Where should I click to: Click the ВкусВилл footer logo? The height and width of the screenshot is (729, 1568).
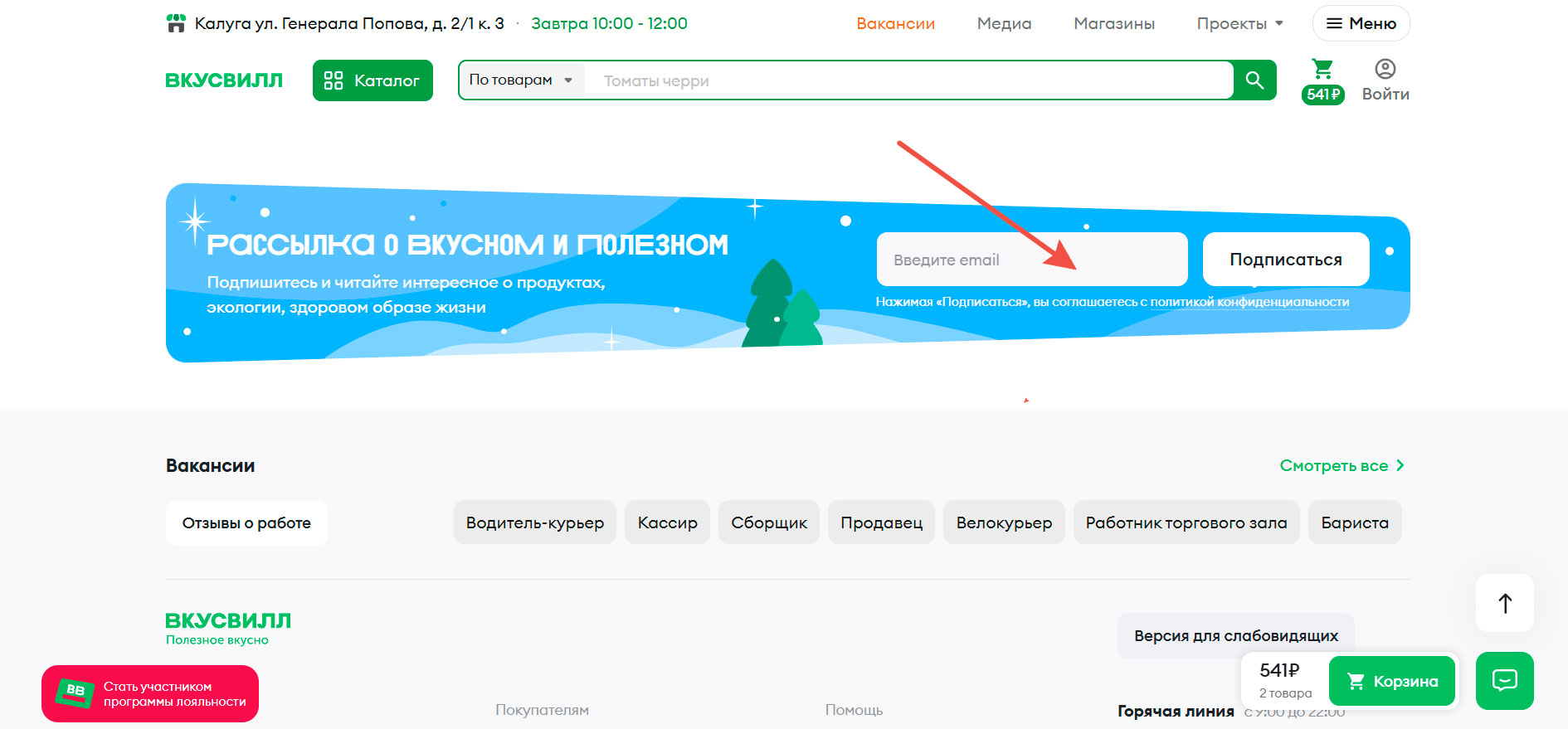click(x=228, y=628)
